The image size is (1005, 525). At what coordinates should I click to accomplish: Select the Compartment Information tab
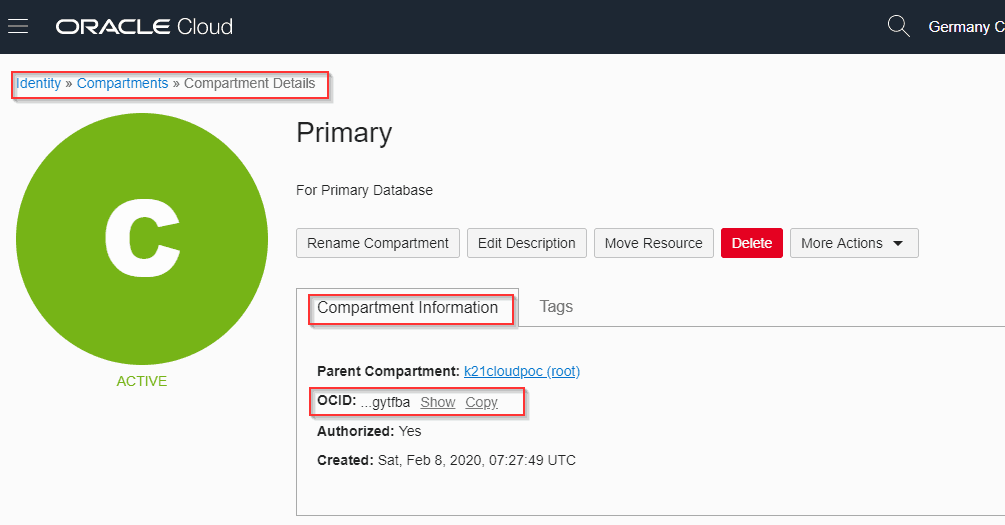[407, 308]
